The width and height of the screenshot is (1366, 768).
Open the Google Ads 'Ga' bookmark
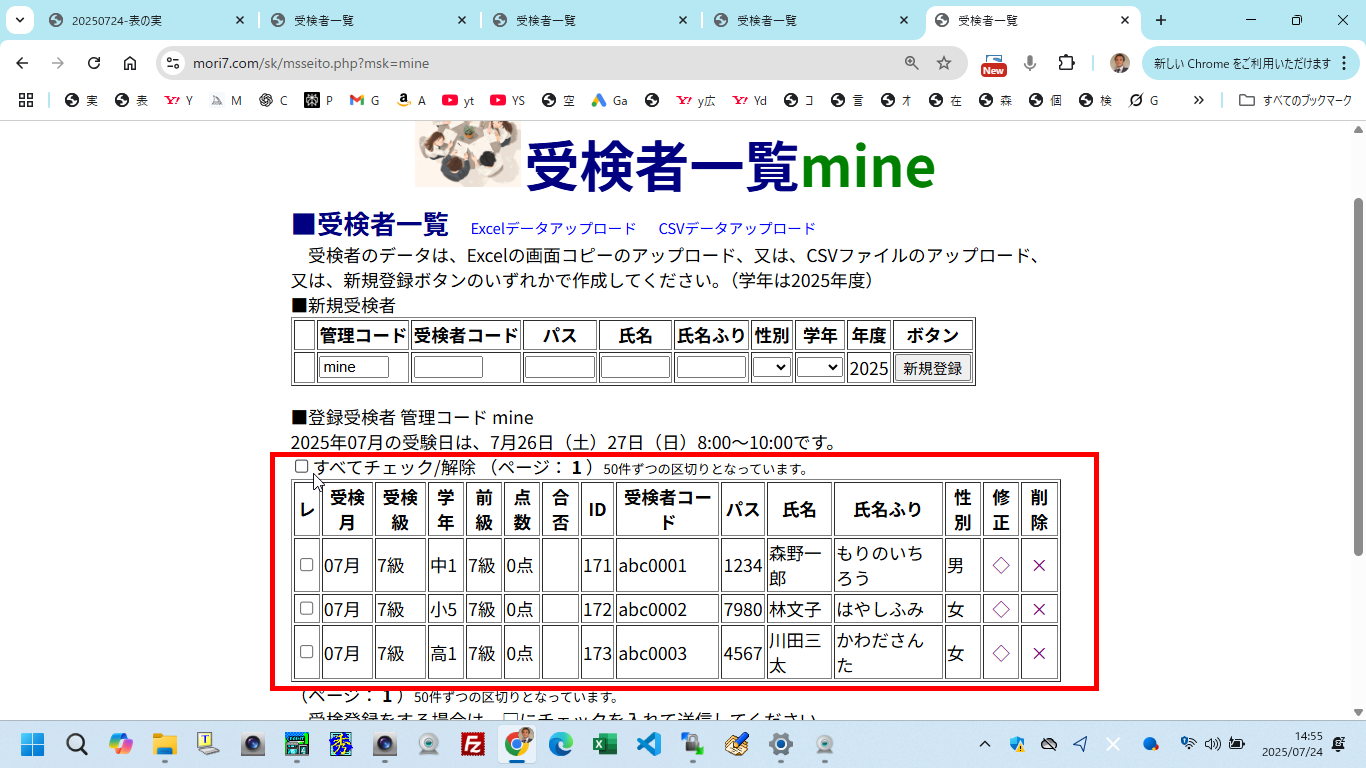tap(609, 100)
